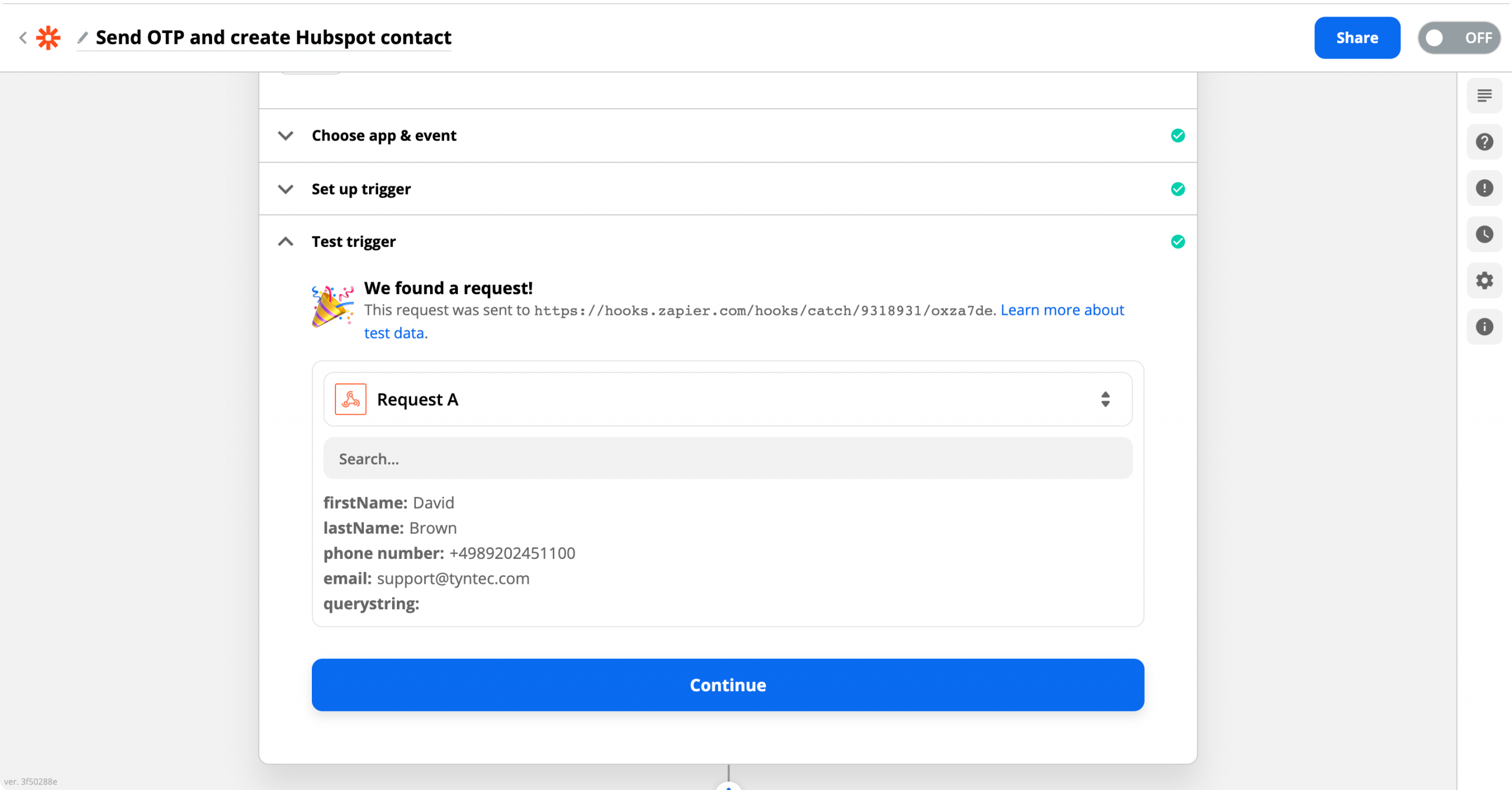
Task: Go back using the left arrow
Action: 23,38
